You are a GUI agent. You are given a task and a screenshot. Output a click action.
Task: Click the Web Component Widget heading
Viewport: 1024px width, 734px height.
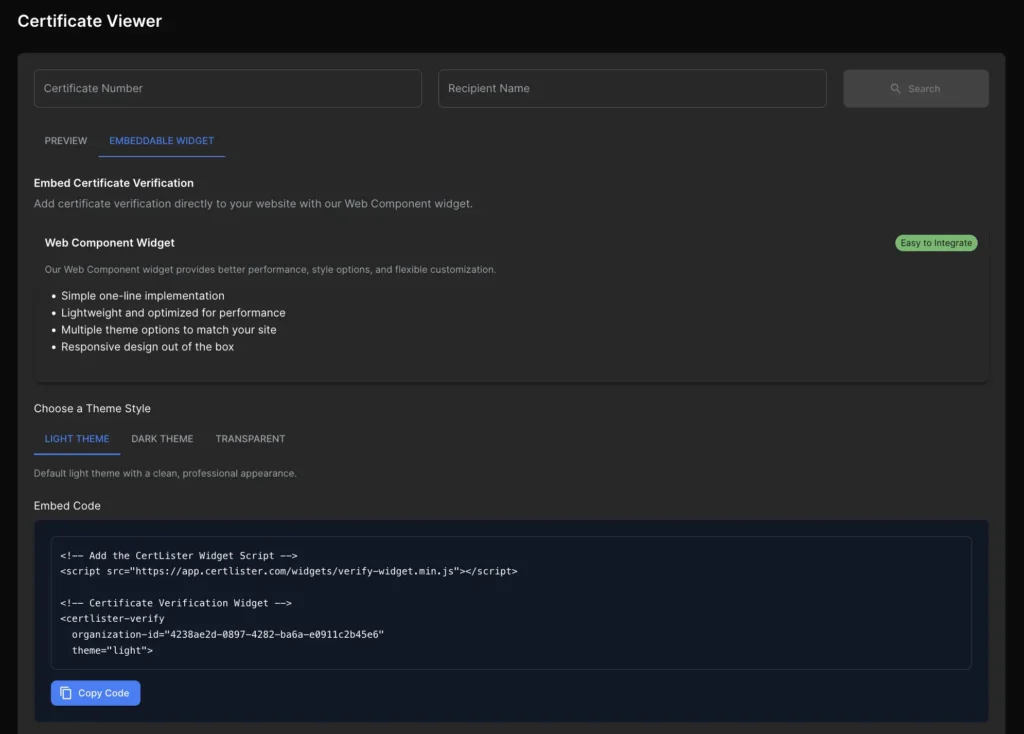[110, 243]
